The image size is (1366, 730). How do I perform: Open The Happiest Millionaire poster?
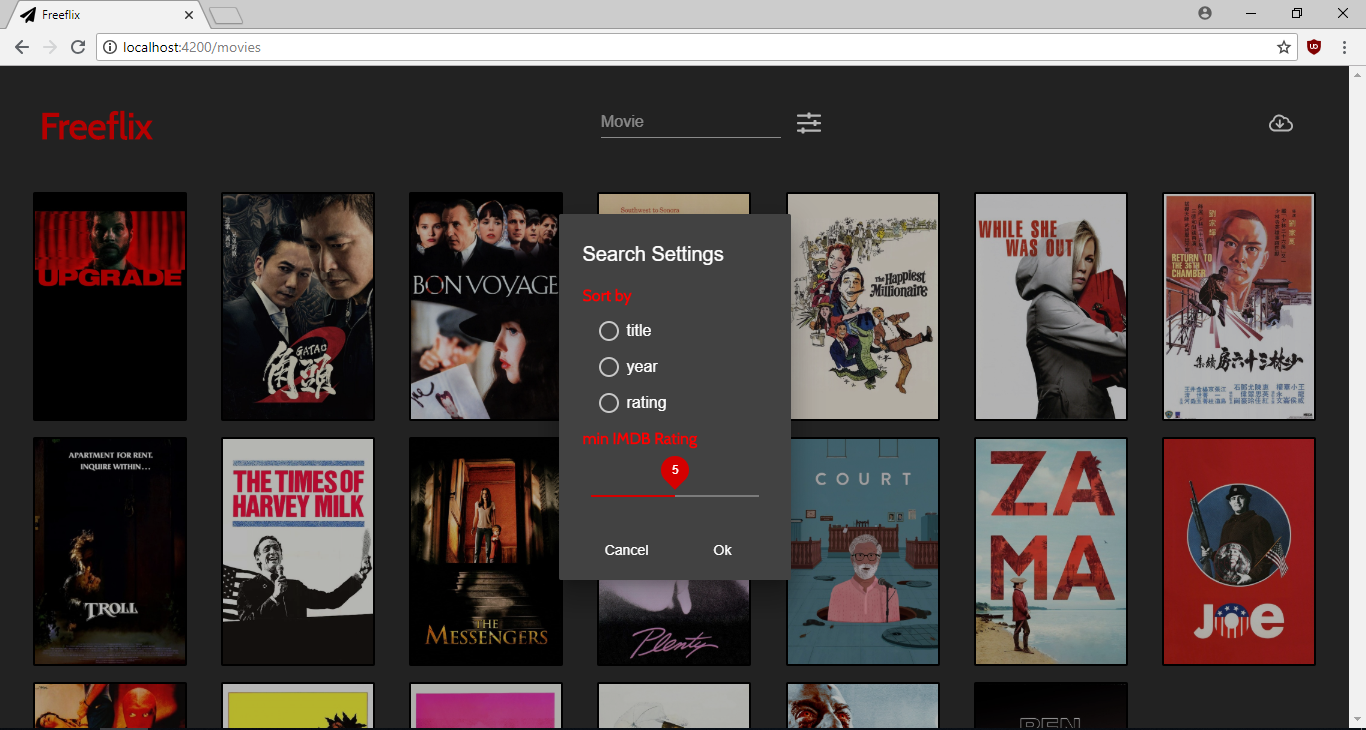[x=863, y=306]
